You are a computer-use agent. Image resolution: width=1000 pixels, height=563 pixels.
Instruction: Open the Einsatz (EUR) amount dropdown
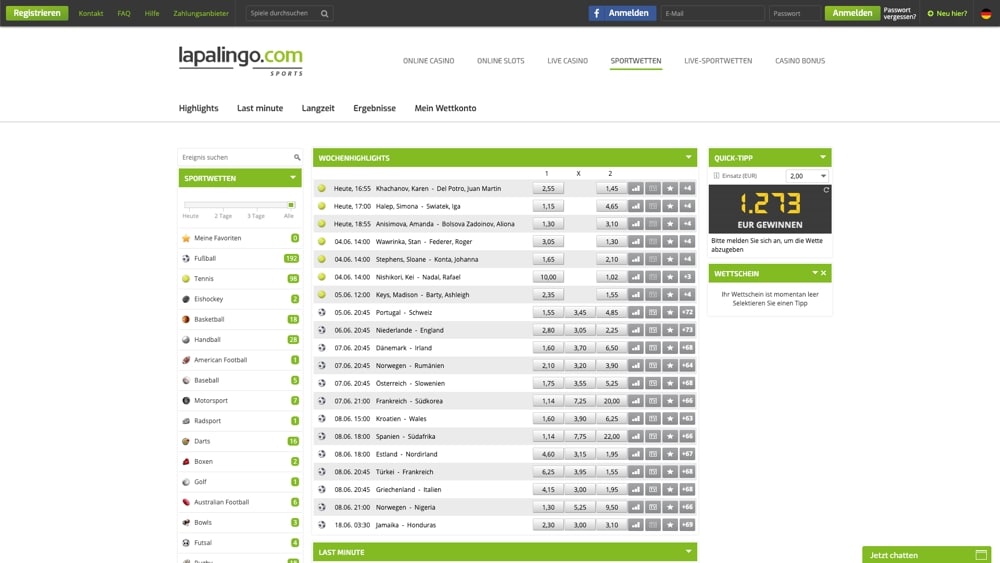pos(807,176)
